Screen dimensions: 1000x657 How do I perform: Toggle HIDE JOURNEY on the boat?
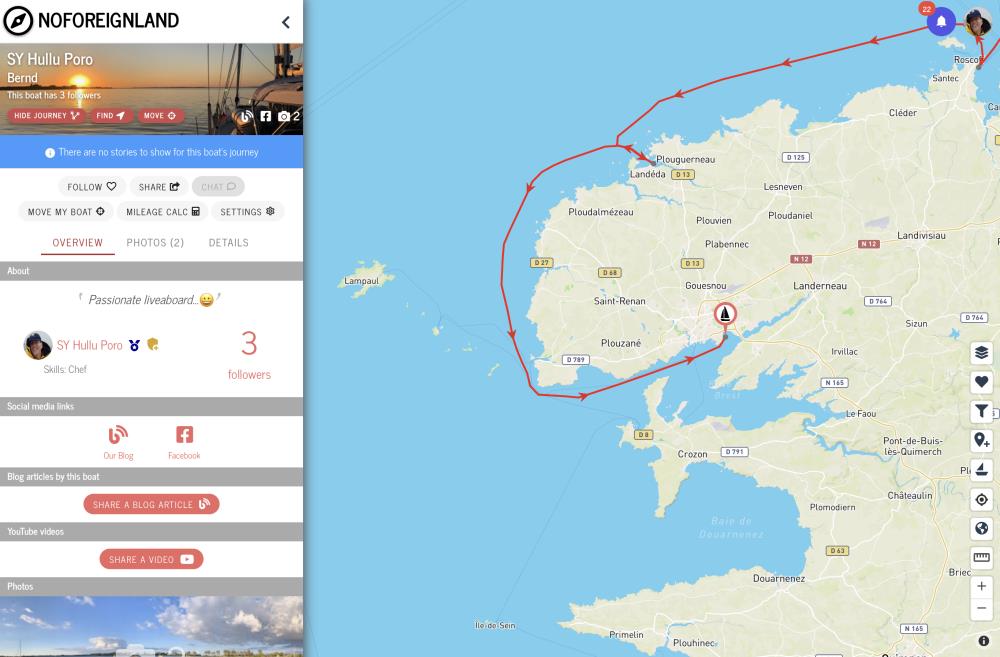click(x=47, y=115)
